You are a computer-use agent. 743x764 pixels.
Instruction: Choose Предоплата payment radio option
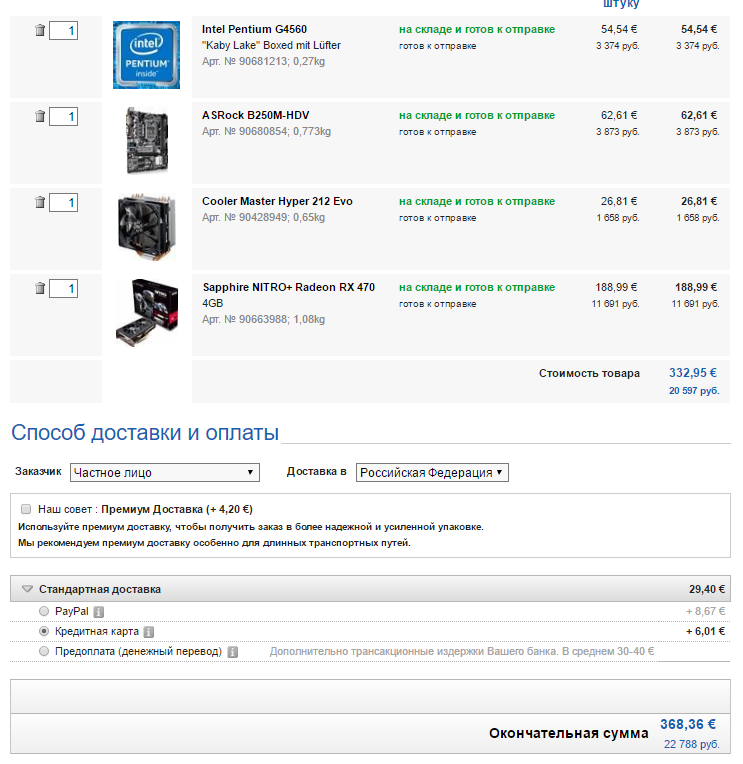pos(44,651)
